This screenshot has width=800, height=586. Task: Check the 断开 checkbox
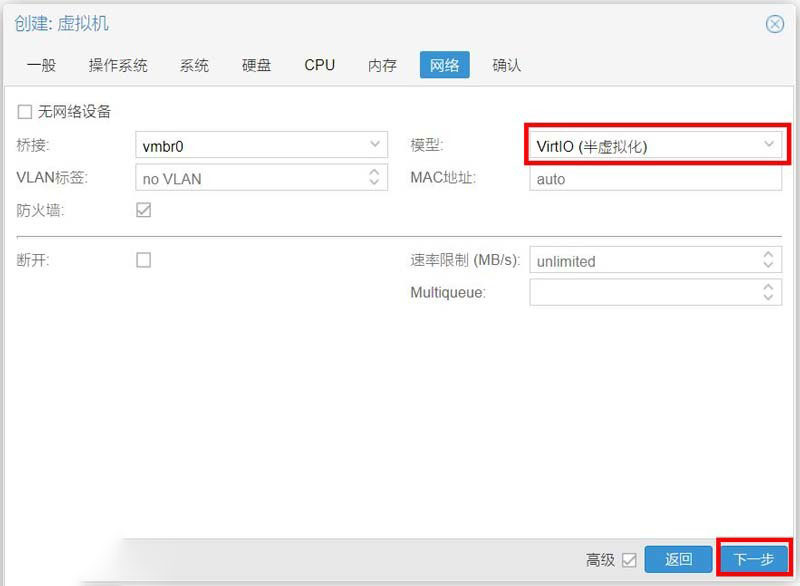coord(143,260)
